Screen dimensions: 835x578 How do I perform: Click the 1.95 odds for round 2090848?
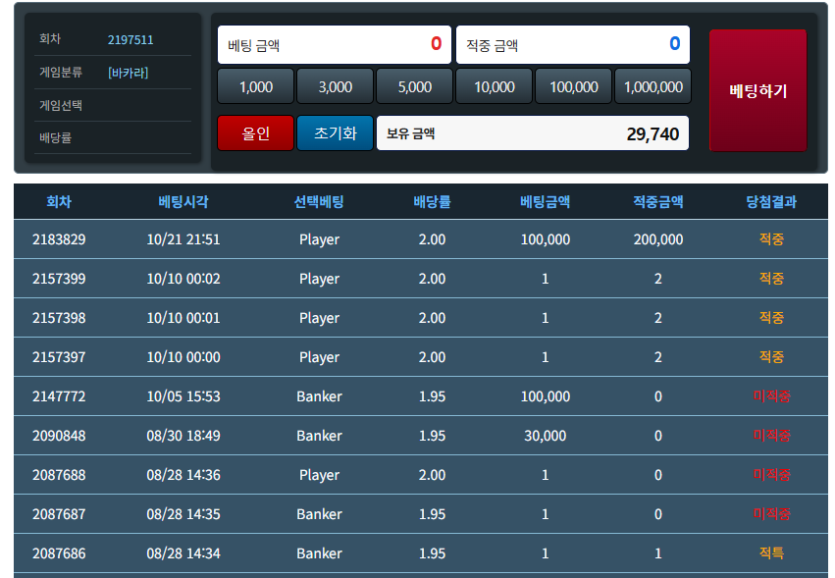(x=432, y=436)
